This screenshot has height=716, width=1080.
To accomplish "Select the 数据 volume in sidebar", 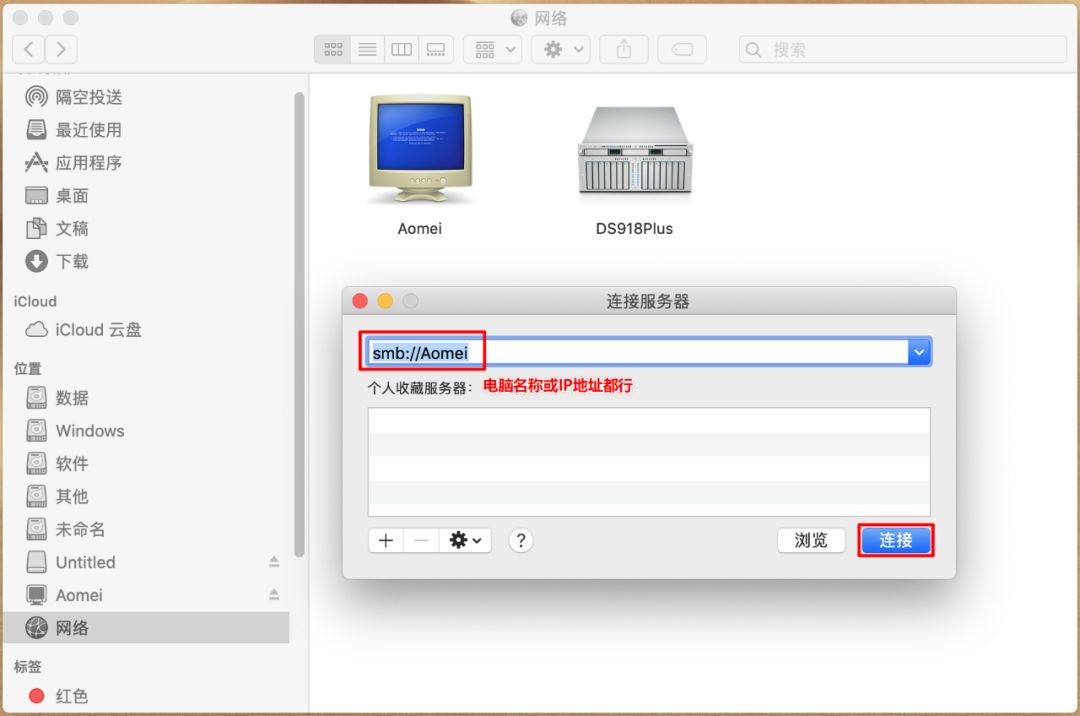I will click(146, 397).
